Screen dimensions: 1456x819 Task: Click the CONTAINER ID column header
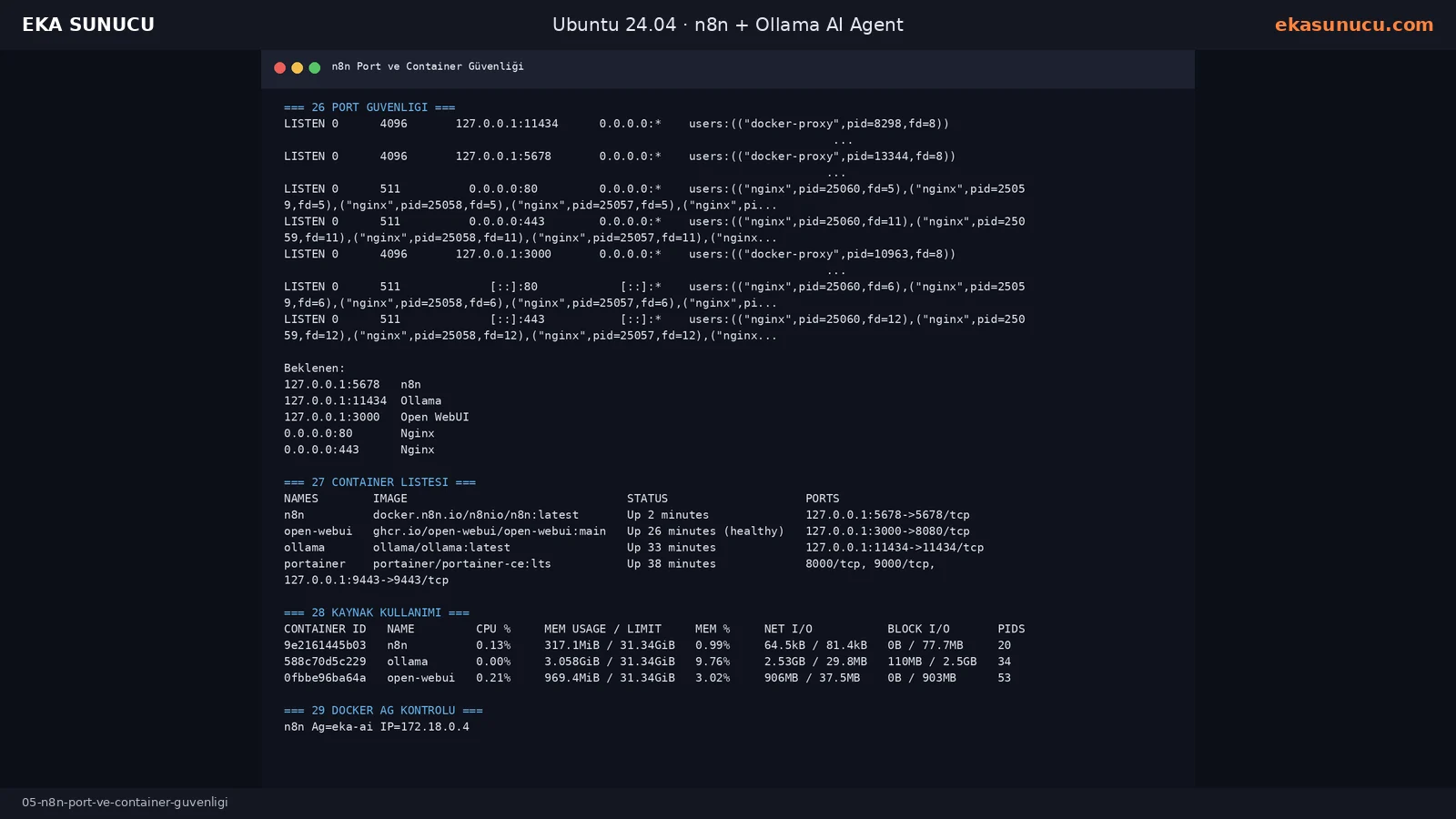(325, 630)
